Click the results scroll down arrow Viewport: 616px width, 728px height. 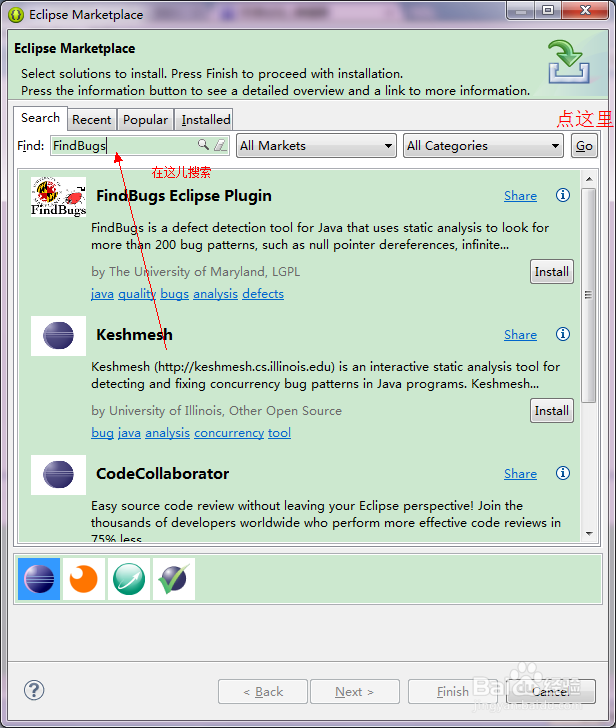589,534
